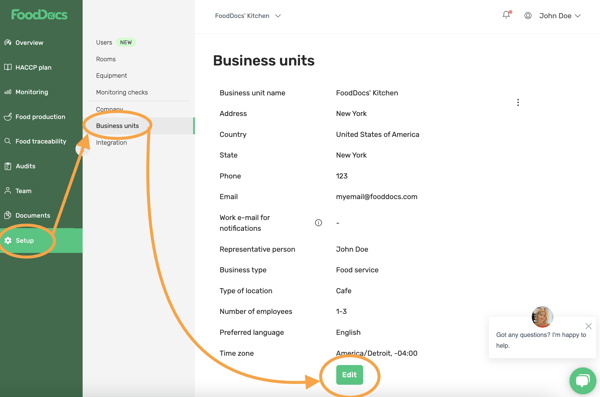Image resolution: width=600 pixels, height=397 pixels.
Task: Open the Overview menu item
Action: (29, 42)
